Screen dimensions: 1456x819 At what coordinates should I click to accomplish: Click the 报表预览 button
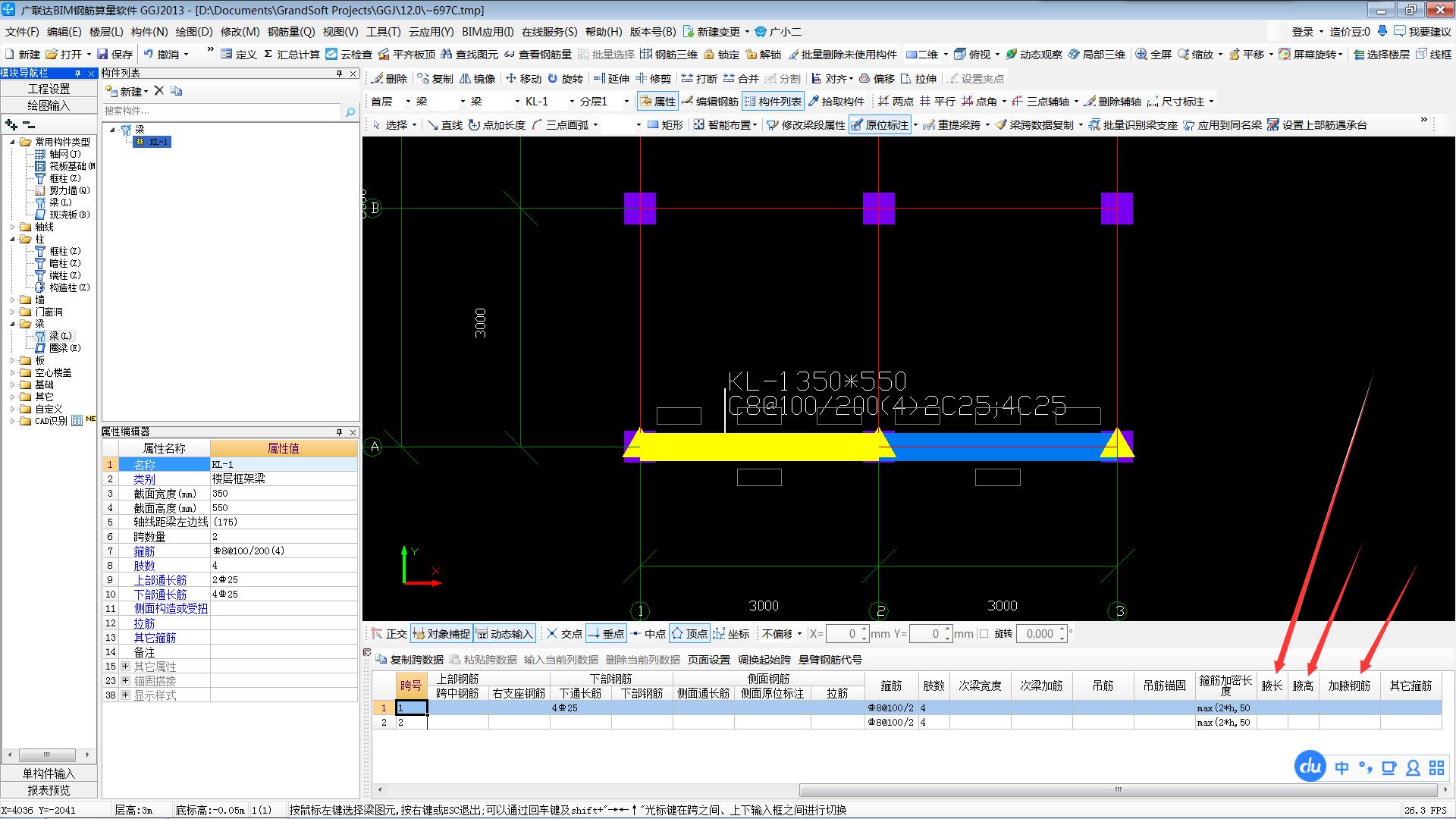[49, 790]
